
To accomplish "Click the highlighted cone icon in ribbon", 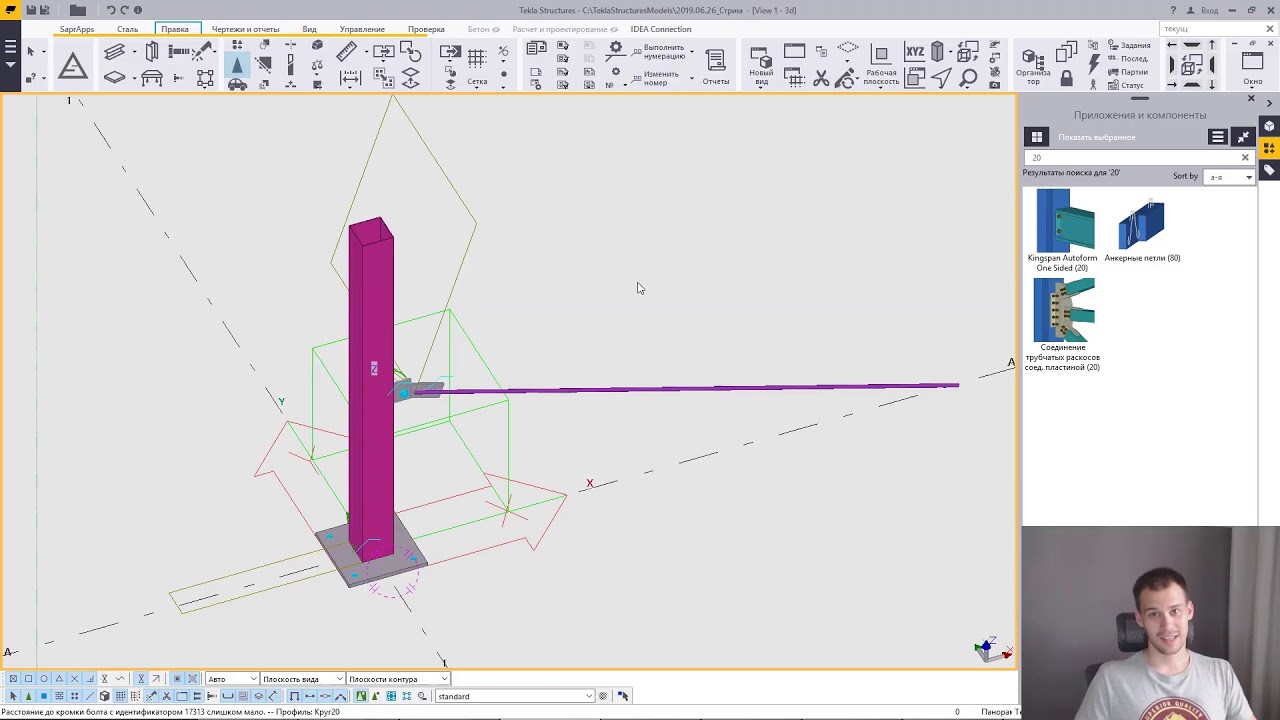I will pyautogui.click(x=237, y=65).
